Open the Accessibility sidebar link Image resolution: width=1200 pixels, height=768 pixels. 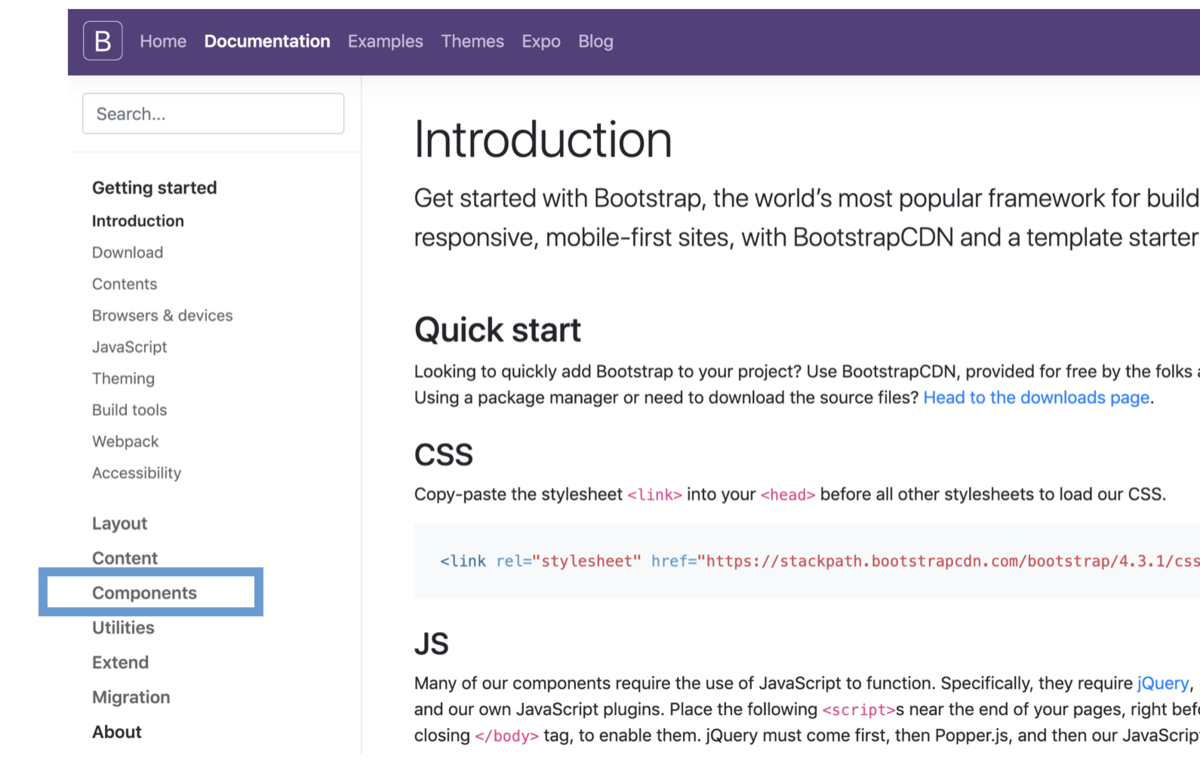click(137, 473)
